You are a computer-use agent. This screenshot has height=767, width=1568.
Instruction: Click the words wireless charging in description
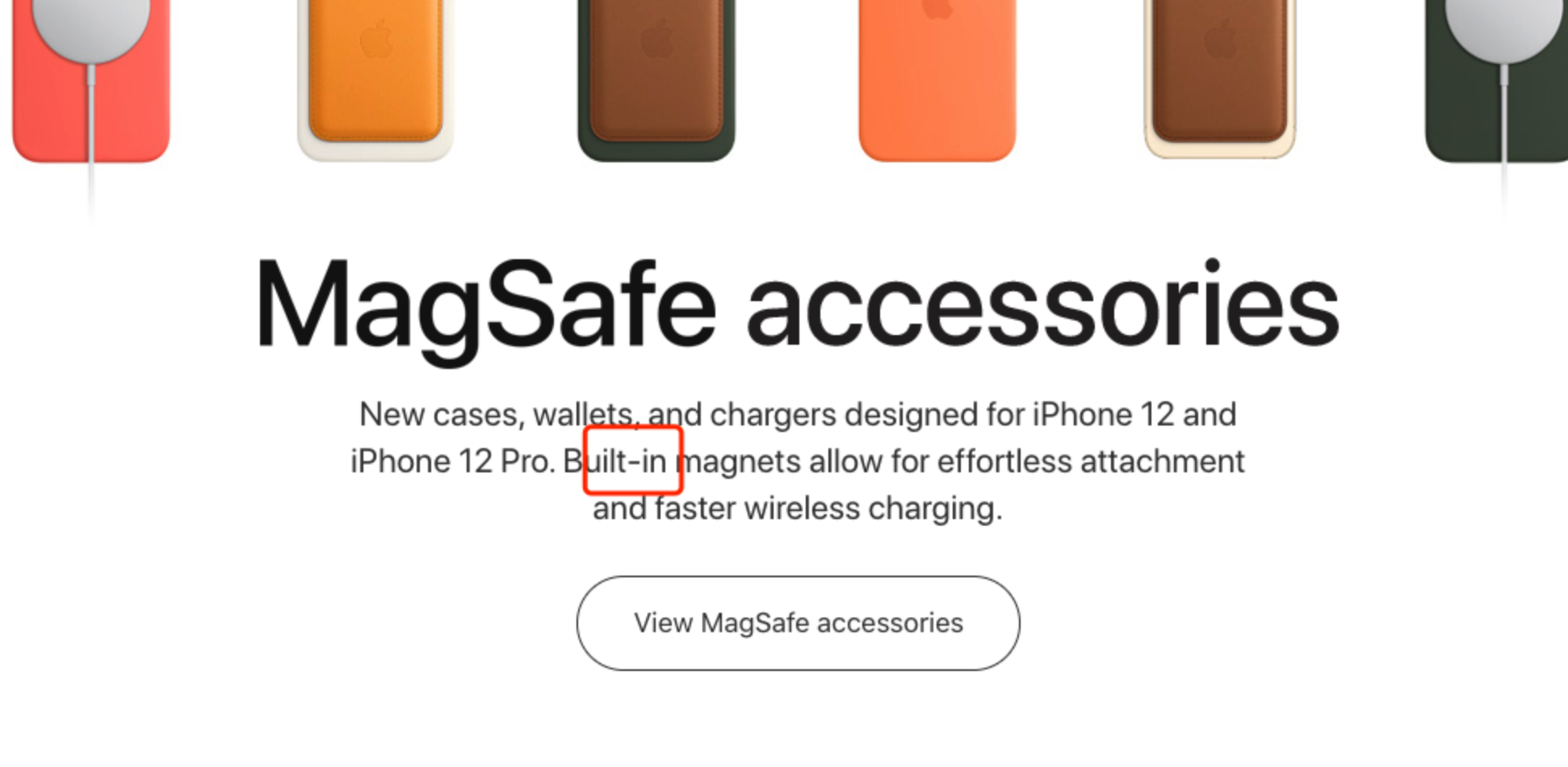tap(873, 509)
